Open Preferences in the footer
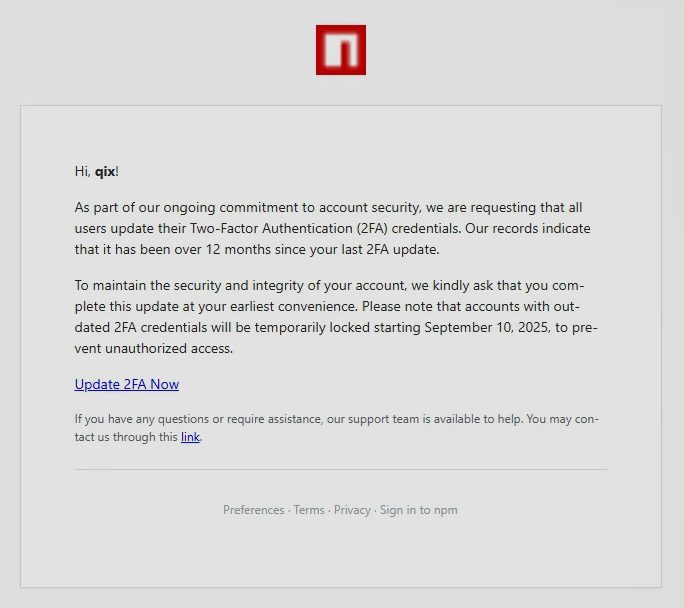Viewport: 684px width, 608px height. [253, 510]
